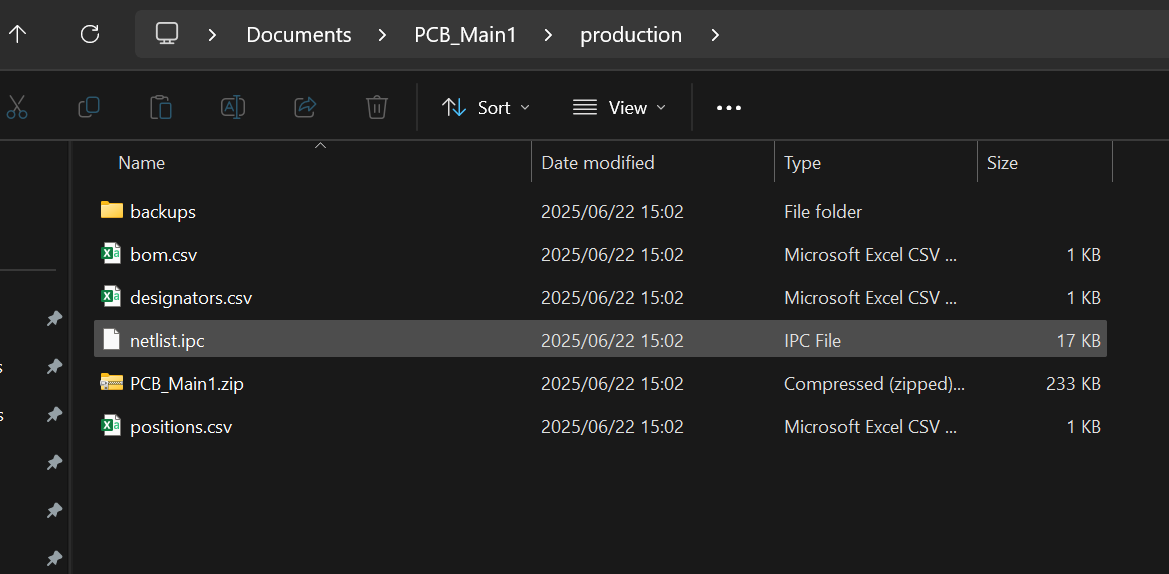
Task: Click the Share icon in toolbar
Action: tap(305, 107)
